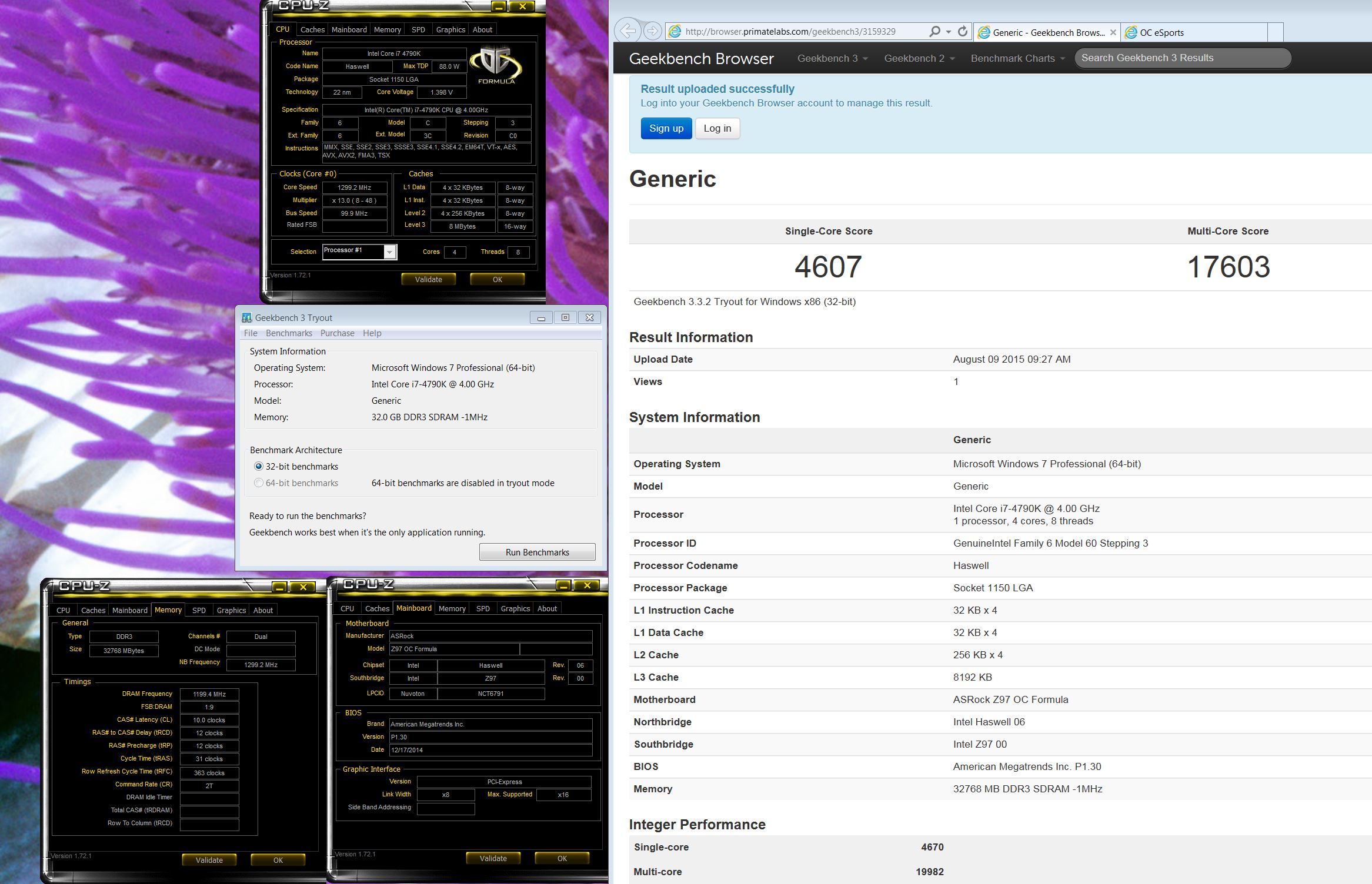Refresh the Geekbench results page

(x=962, y=31)
